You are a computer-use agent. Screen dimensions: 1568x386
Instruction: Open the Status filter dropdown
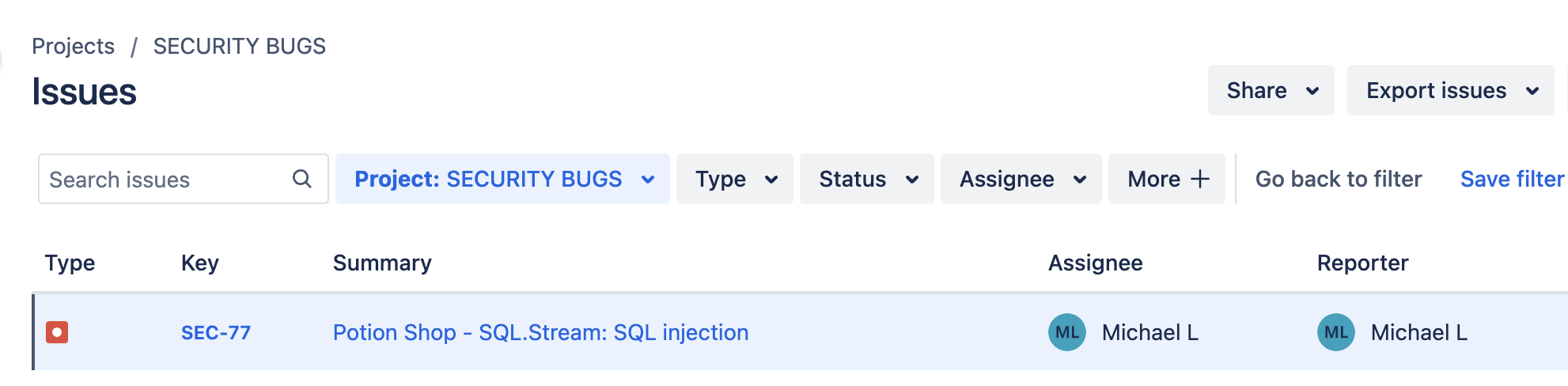coord(866,179)
